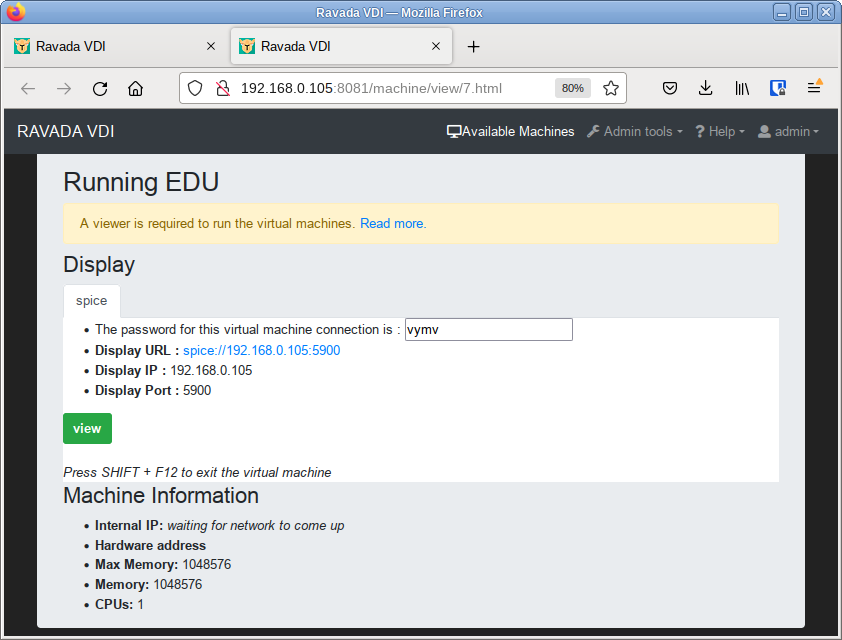Click the 'waiting for network to come up' text
The image size is (842, 640).
(256, 526)
